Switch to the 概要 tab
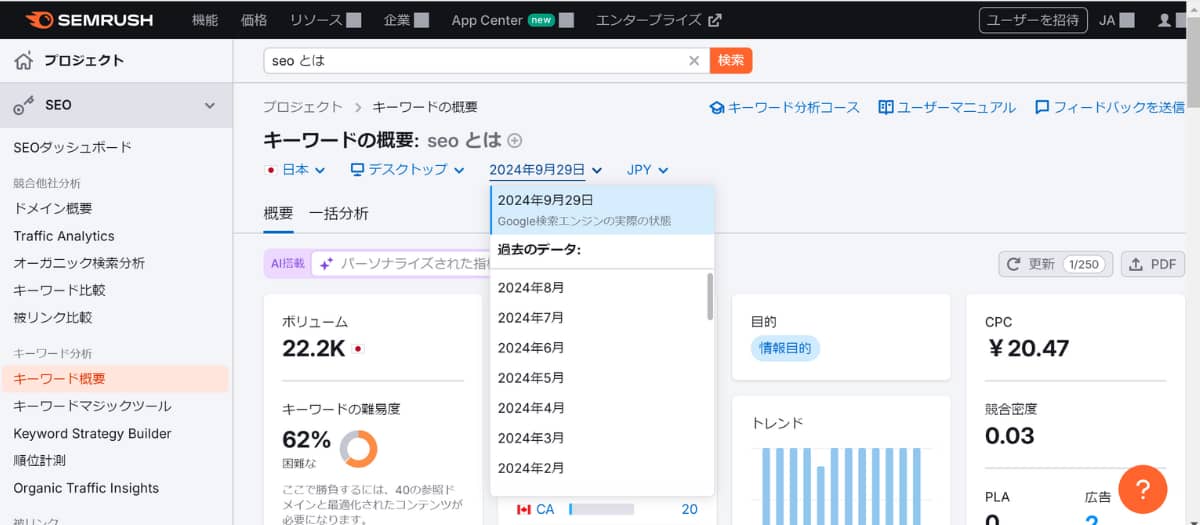Screen dimensions: 1200x525 [x=278, y=213]
